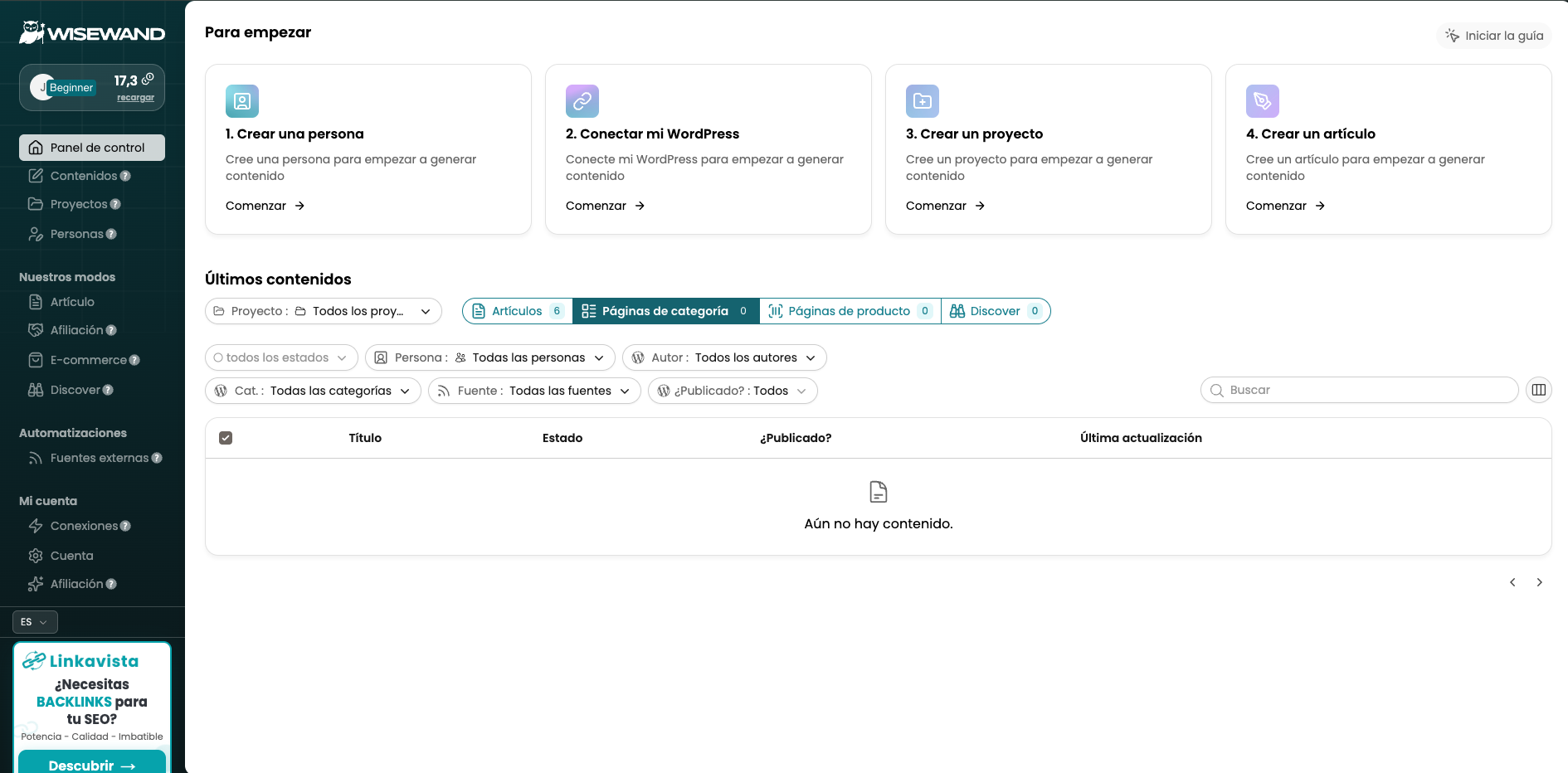This screenshot has height=773, width=1568.
Task: Click the help icon beside Fuentes externas
Action: pyautogui.click(x=157, y=458)
